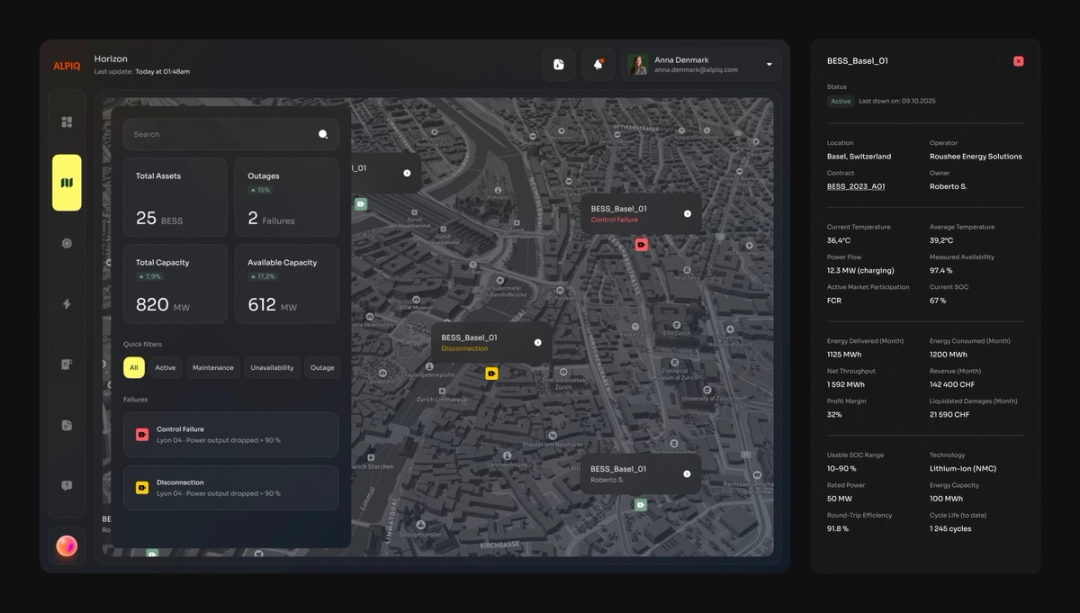Click yellow icon in Disconnection entry

click(142, 488)
